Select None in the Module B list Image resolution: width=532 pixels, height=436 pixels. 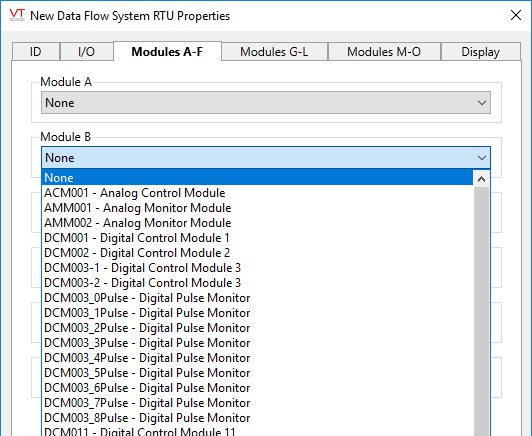[257, 178]
